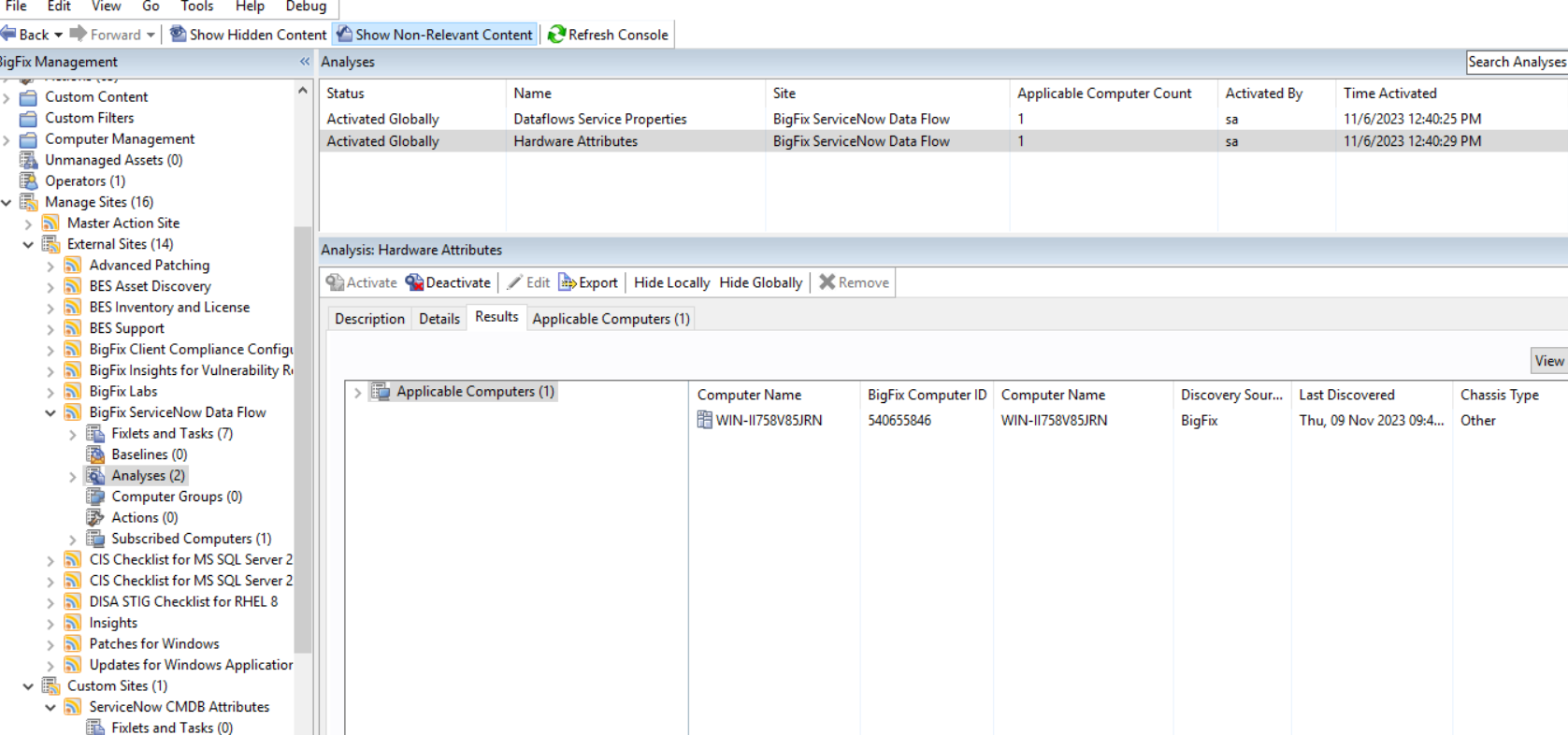Open the Debug menu
Screen dimensions: 1568x735
tap(306, 7)
